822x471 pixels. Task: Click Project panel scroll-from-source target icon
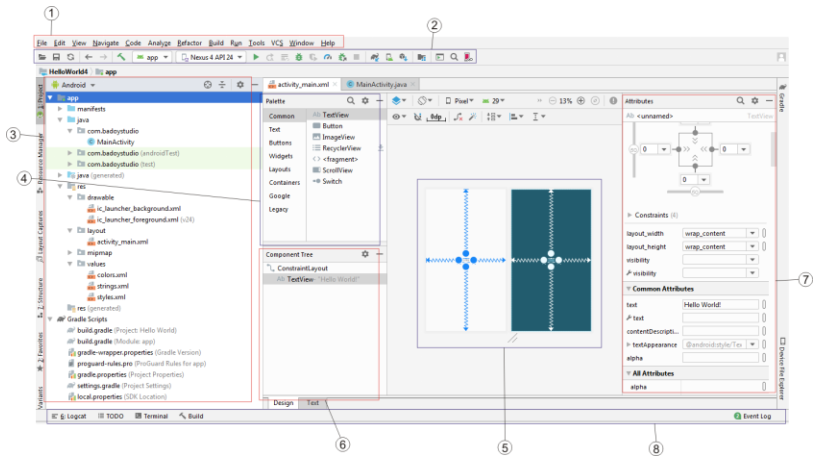tap(208, 84)
